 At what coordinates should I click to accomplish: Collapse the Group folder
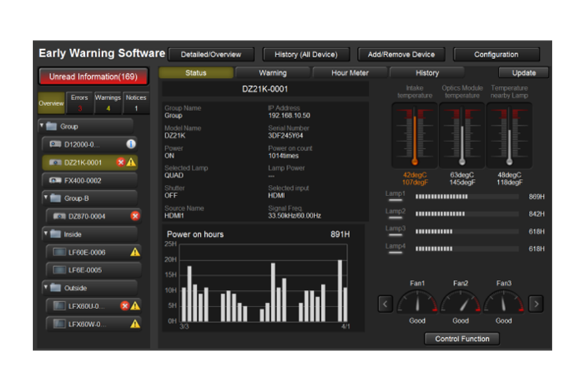42,126
